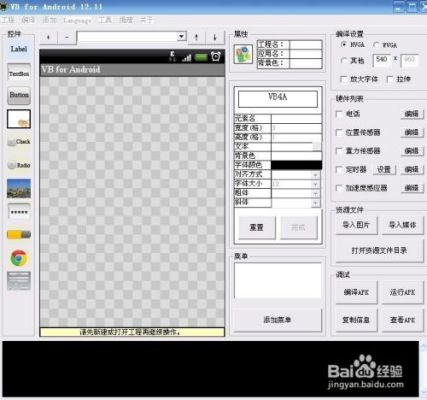Viewport: 427px width, 400px height.
Task: Click the 导入图片 button
Action: (x=356, y=225)
